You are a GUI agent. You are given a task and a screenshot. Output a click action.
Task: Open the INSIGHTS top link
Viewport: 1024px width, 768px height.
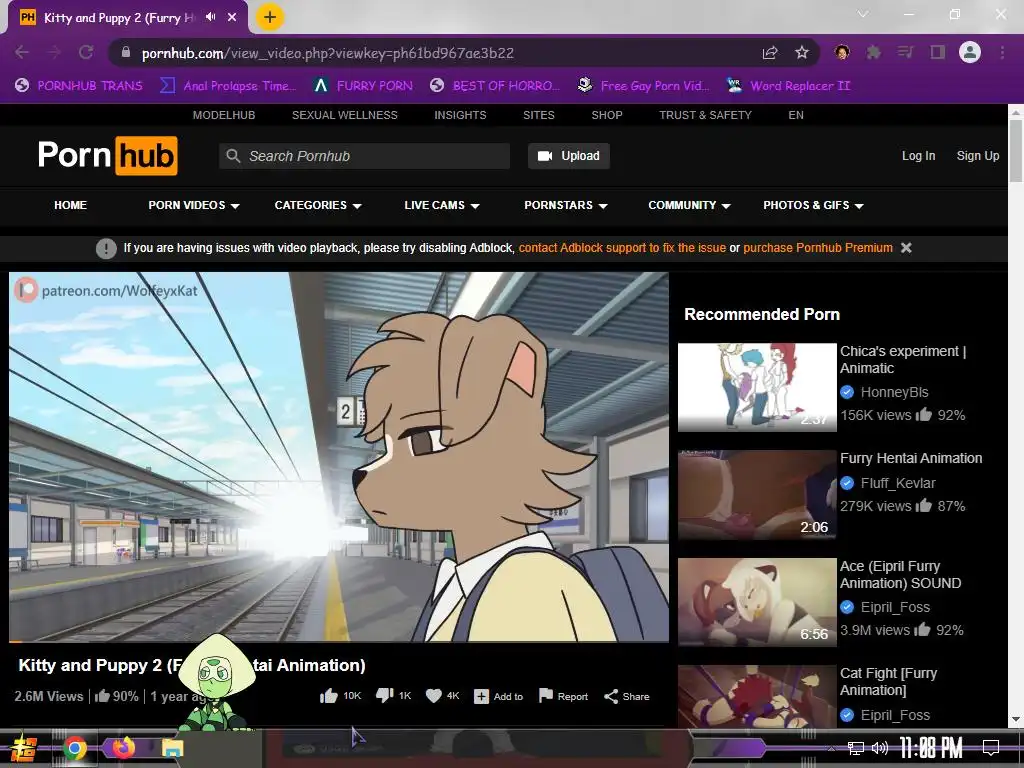pos(460,115)
